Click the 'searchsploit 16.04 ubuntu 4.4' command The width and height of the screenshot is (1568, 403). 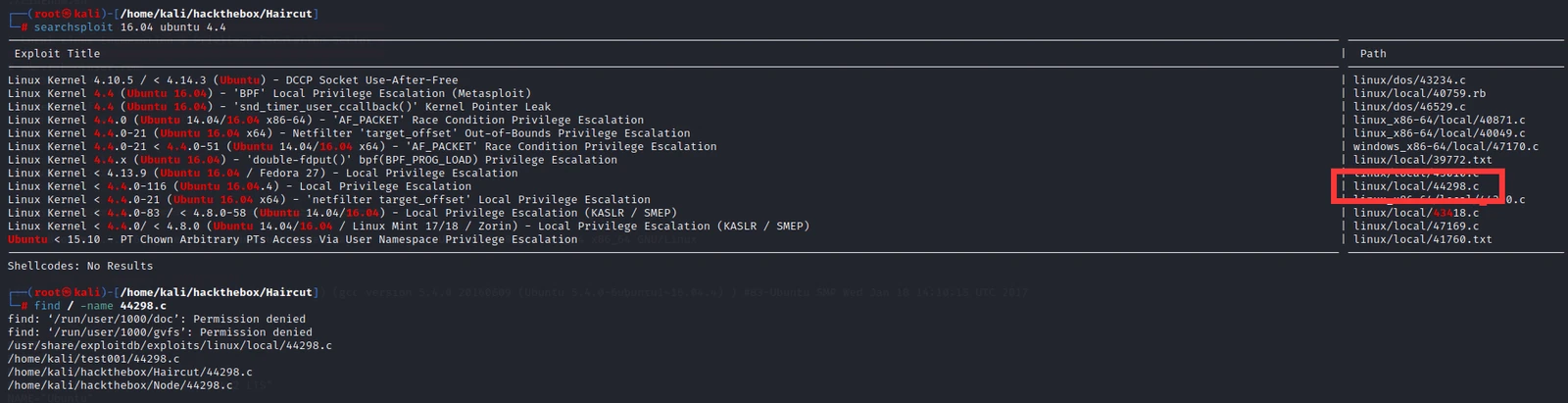[x=129, y=27]
